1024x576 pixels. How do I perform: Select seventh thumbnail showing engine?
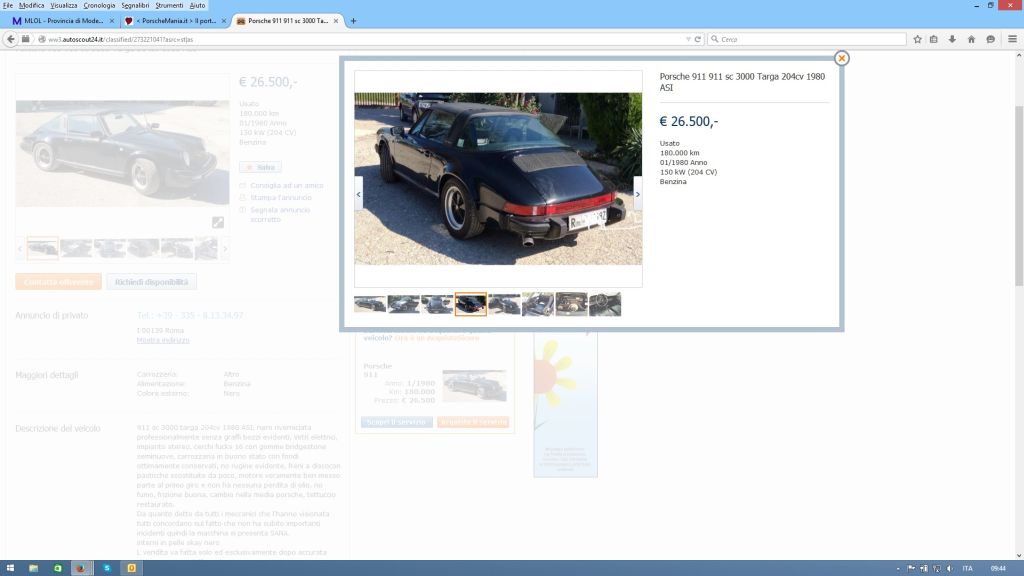click(x=571, y=304)
